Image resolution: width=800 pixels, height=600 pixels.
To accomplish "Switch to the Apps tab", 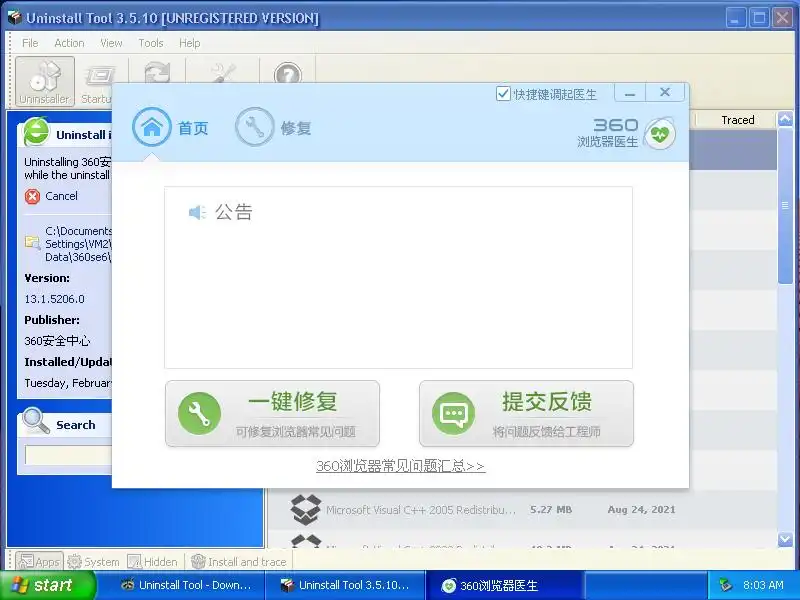I will point(40,562).
